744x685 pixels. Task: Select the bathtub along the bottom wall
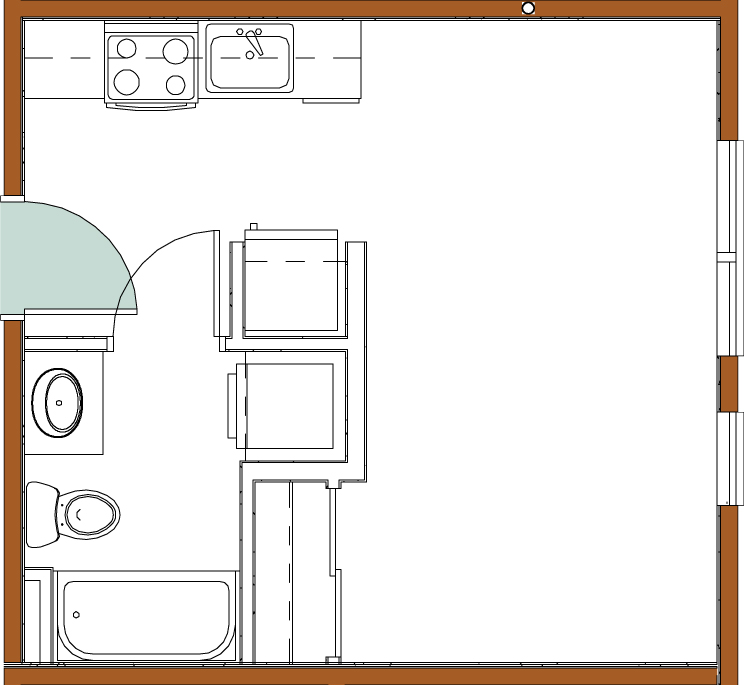pyautogui.click(x=147, y=616)
